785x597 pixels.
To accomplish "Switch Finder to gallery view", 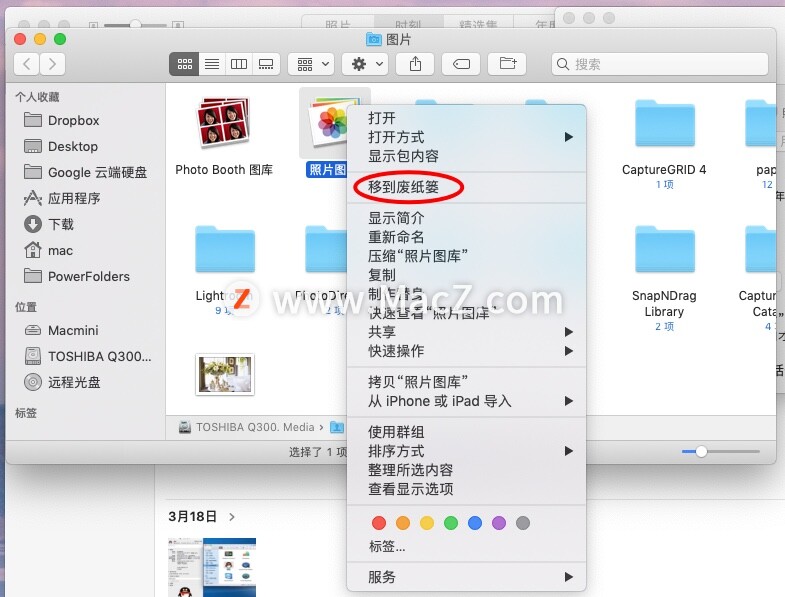I will click(x=266, y=64).
